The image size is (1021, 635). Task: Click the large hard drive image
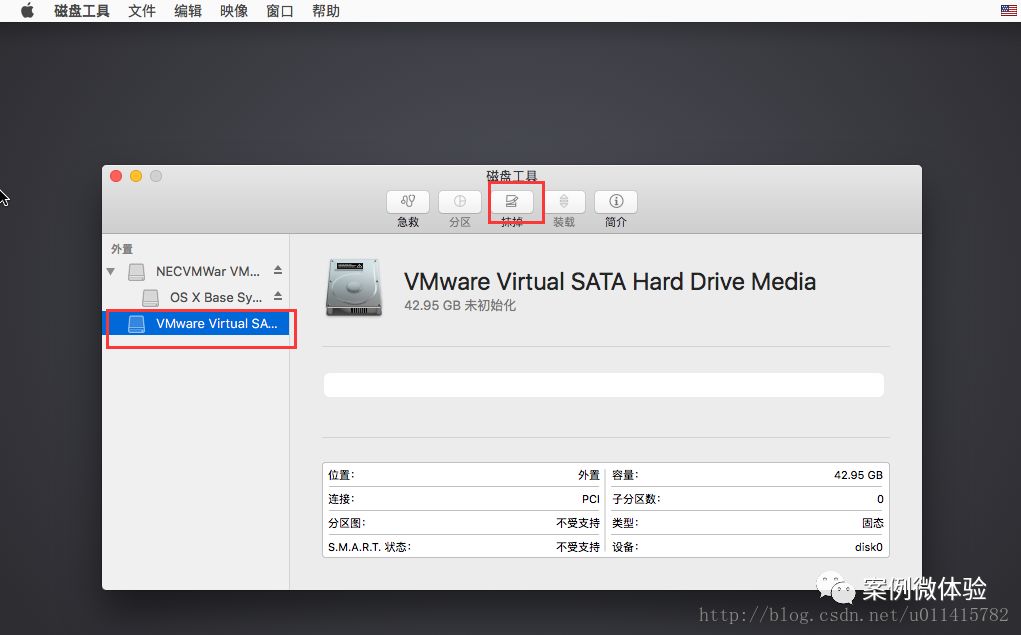(x=354, y=287)
